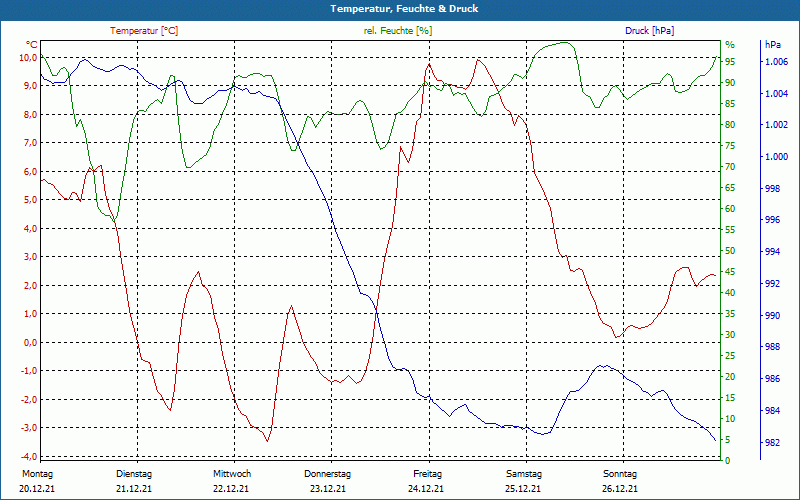Click the '1.006' pressure axis value
Image resolution: width=800 pixels, height=500 pixels.
(x=777, y=62)
